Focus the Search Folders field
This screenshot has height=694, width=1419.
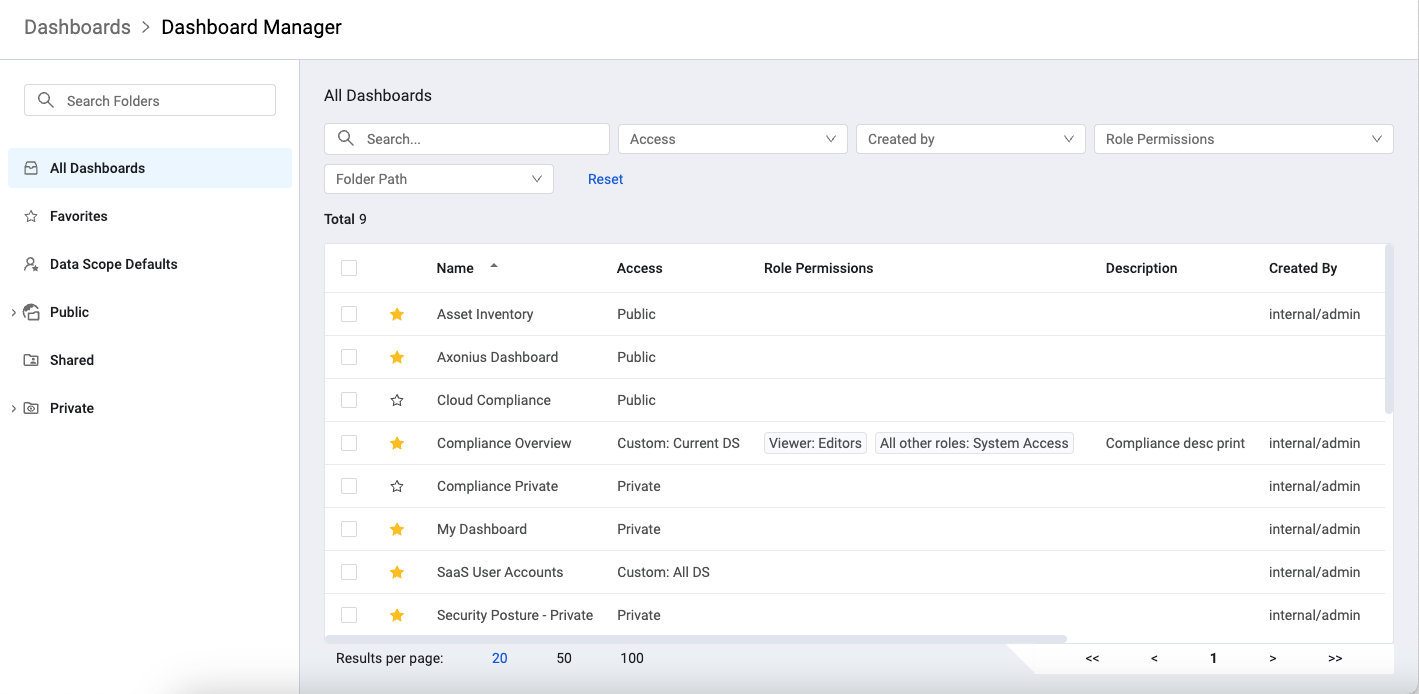(150, 100)
